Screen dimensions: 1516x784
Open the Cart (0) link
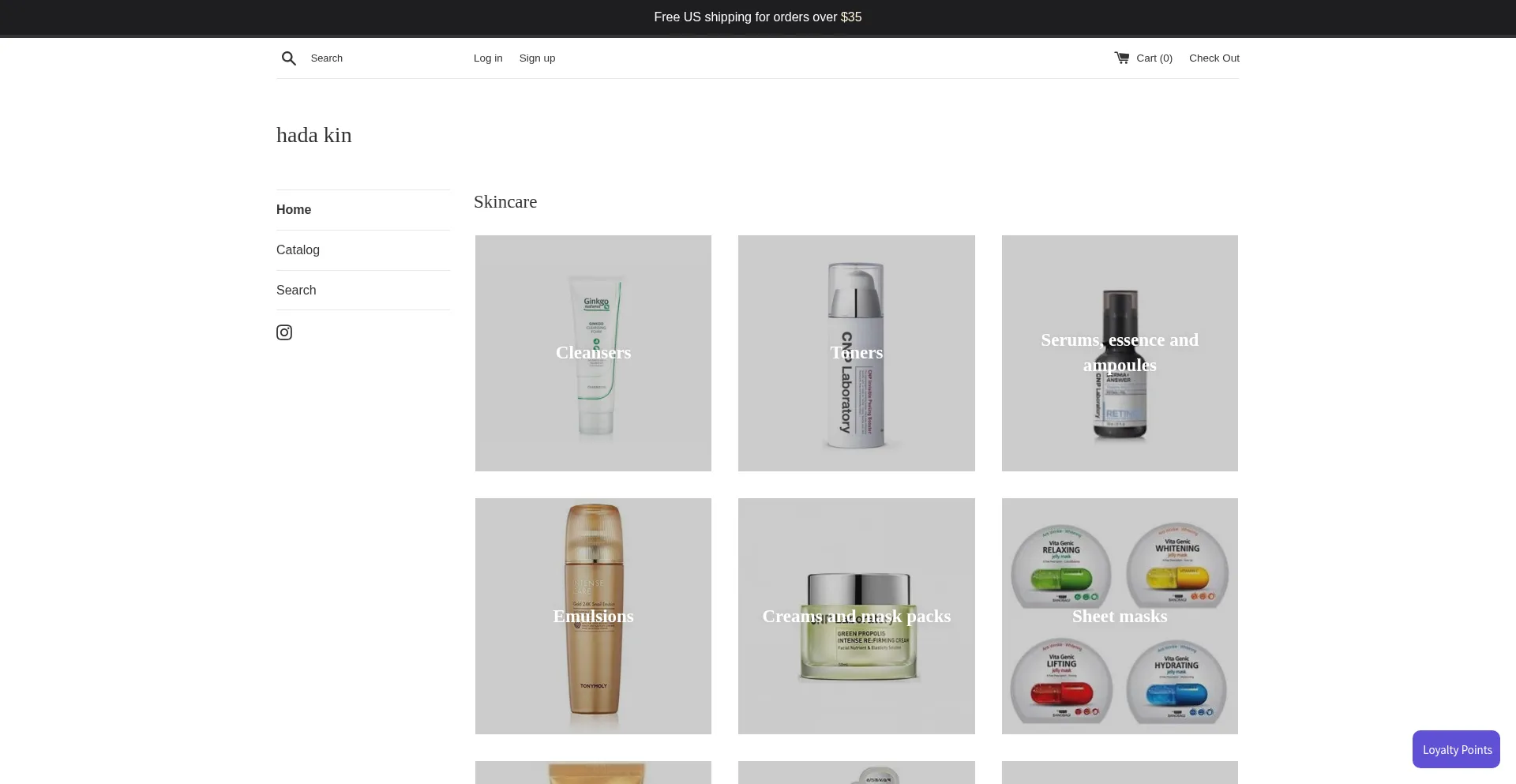click(1154, 58)
